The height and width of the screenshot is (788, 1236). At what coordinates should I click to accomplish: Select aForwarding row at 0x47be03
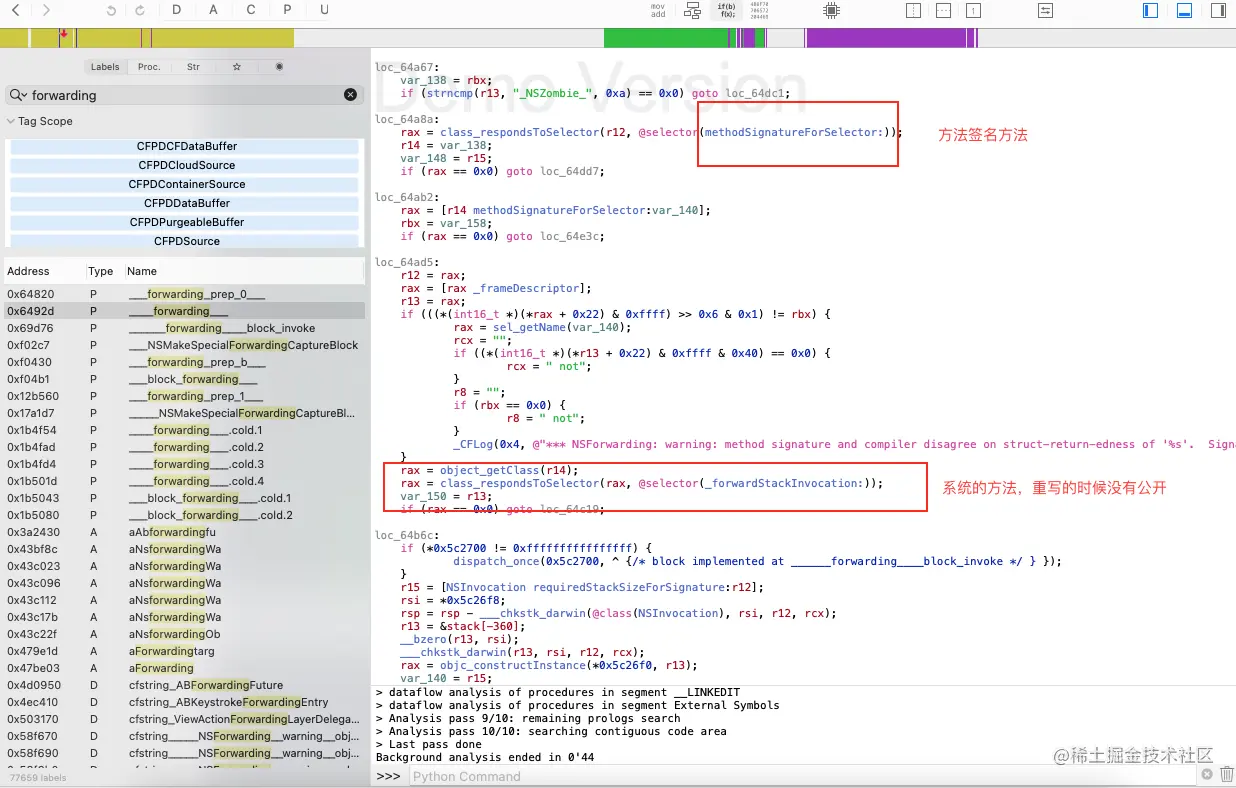tap(185, 668)
